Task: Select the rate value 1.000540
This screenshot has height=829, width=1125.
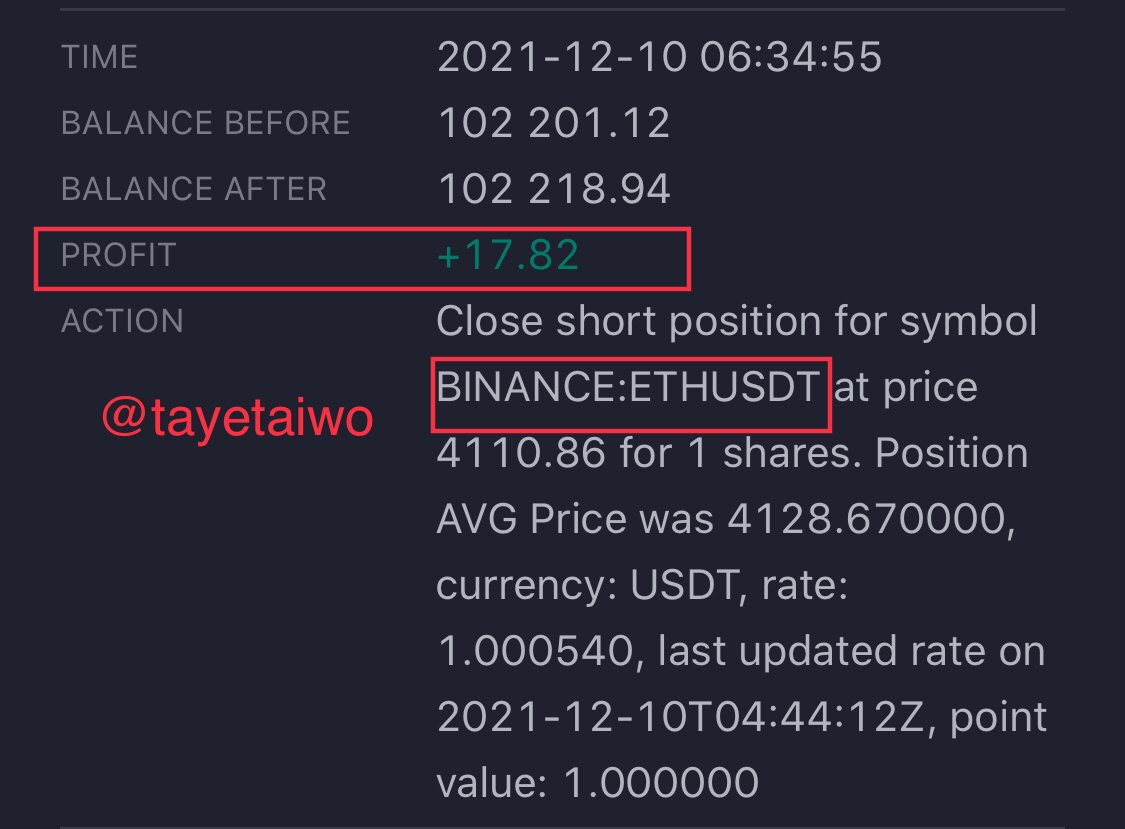Action: pyautogui.click(x=535, y=651)
